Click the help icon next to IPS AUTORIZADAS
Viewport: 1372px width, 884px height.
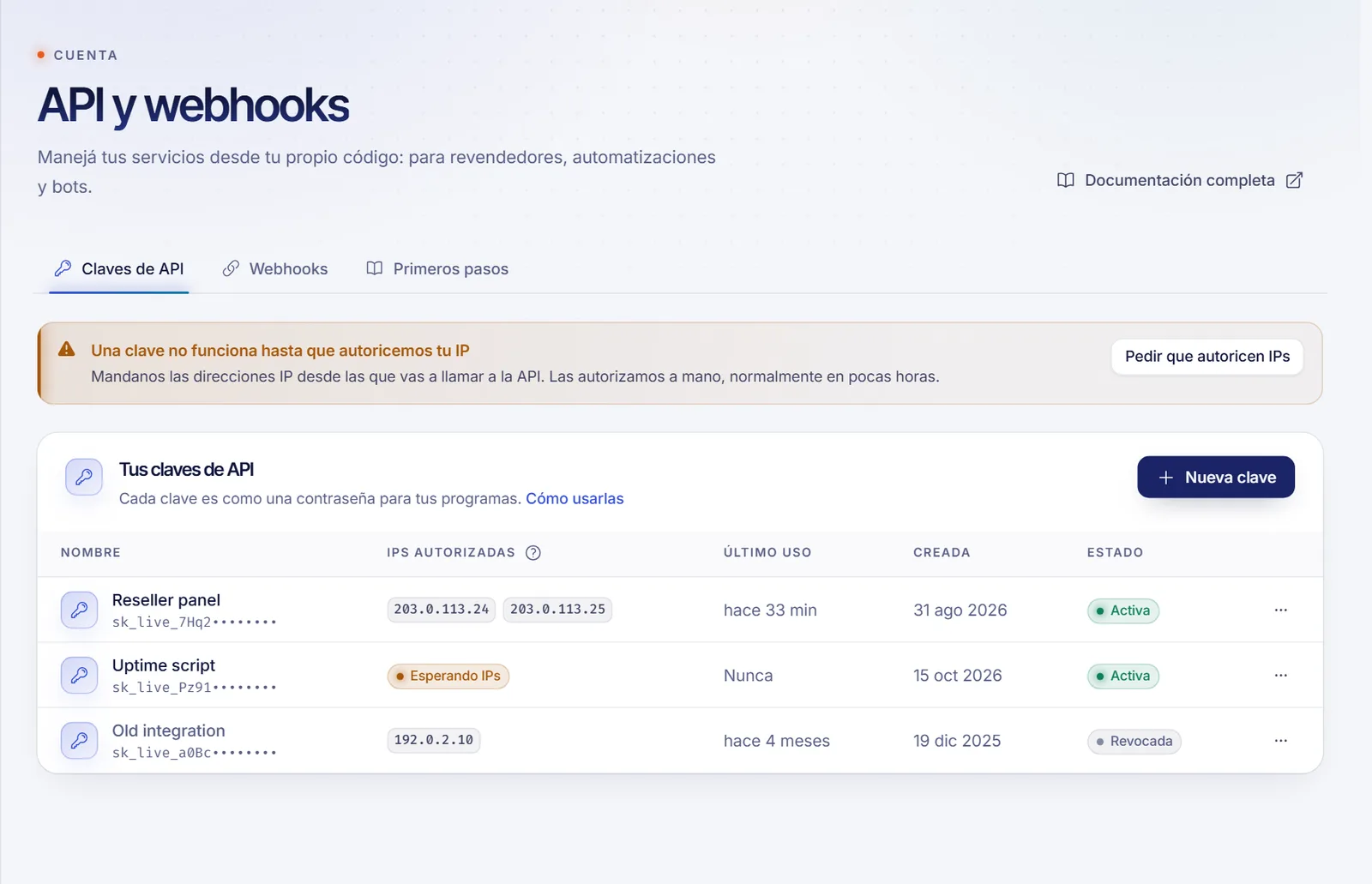pyautogui.click(x=533, y=553)
